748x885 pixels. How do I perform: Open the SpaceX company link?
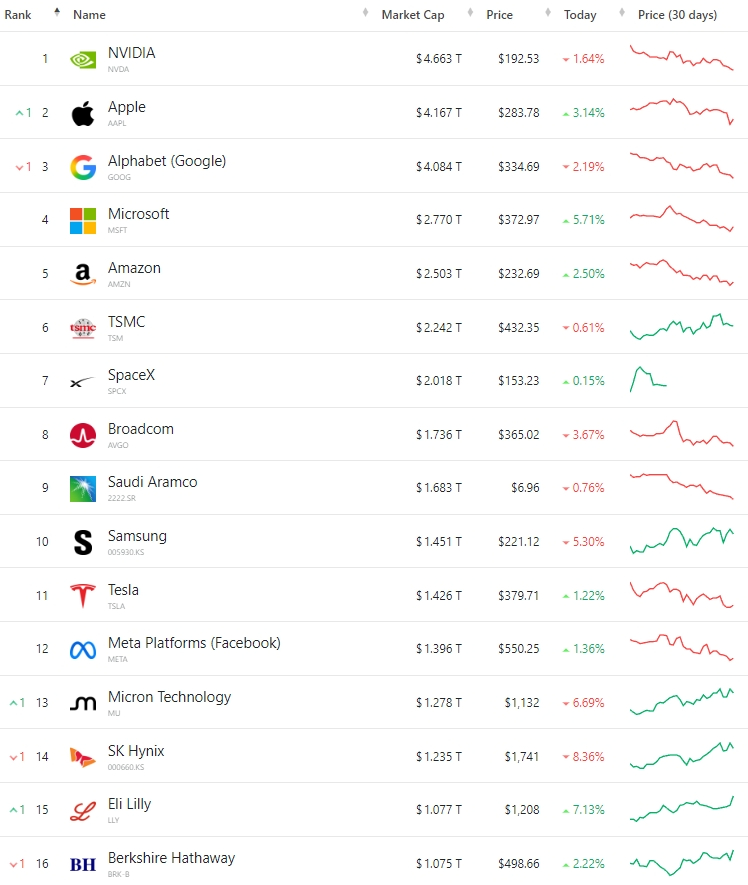point(131,375)
